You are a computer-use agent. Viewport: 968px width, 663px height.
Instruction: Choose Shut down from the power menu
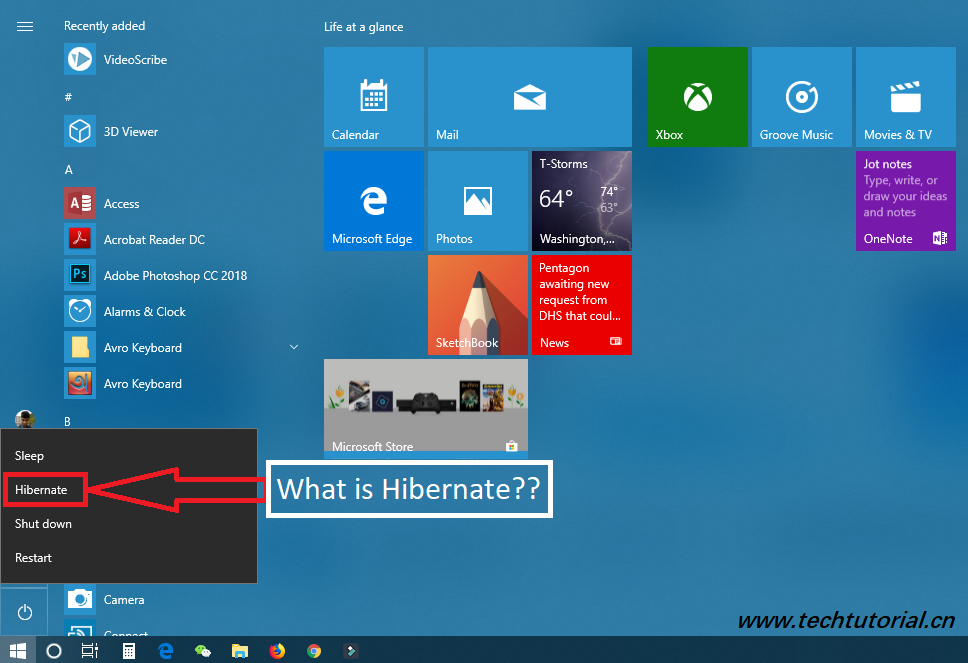[43, 523]
